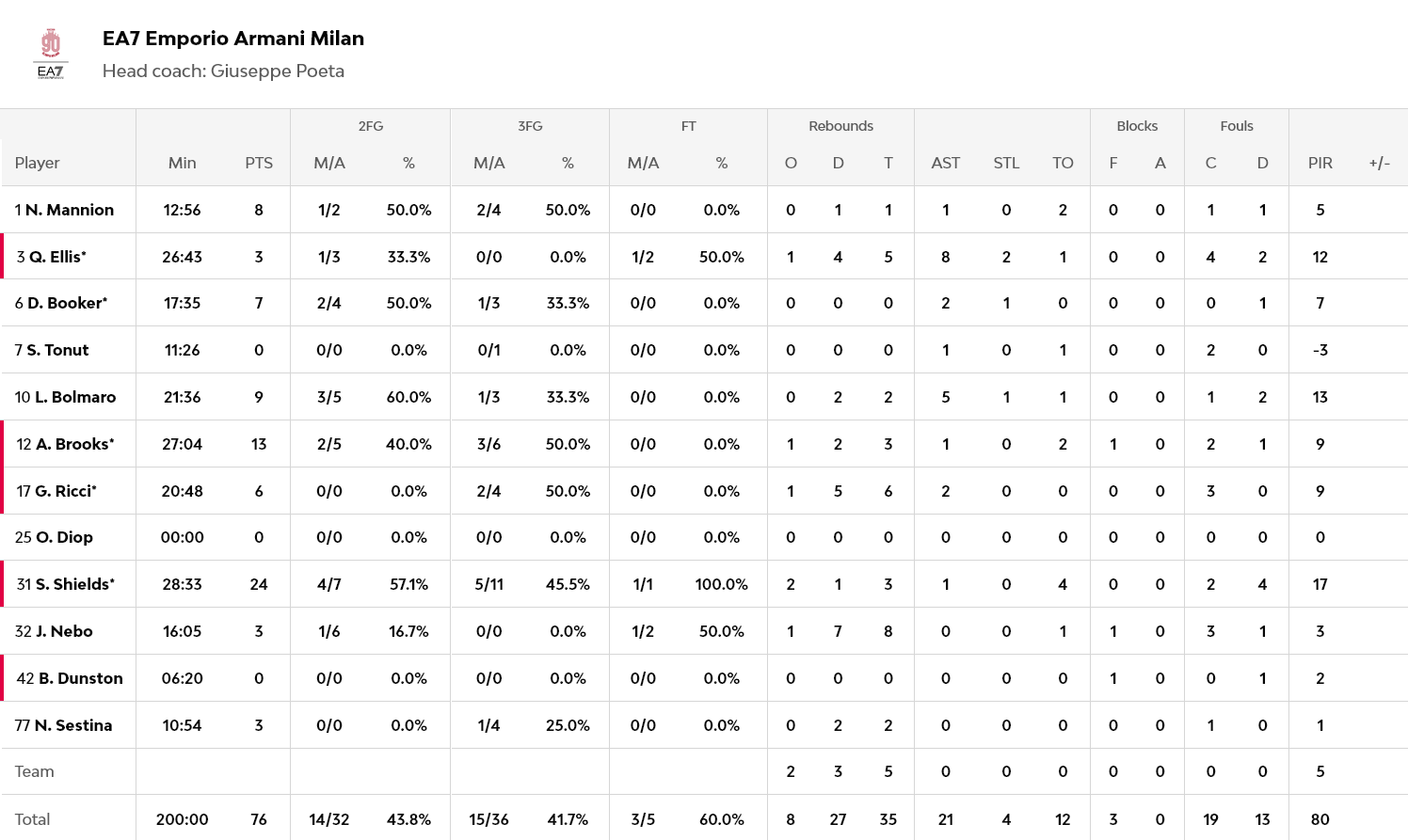Image resolution: width=1408 pixels, height=840 pixels.
Task: Click the PIR column header
Action: 1320,163
